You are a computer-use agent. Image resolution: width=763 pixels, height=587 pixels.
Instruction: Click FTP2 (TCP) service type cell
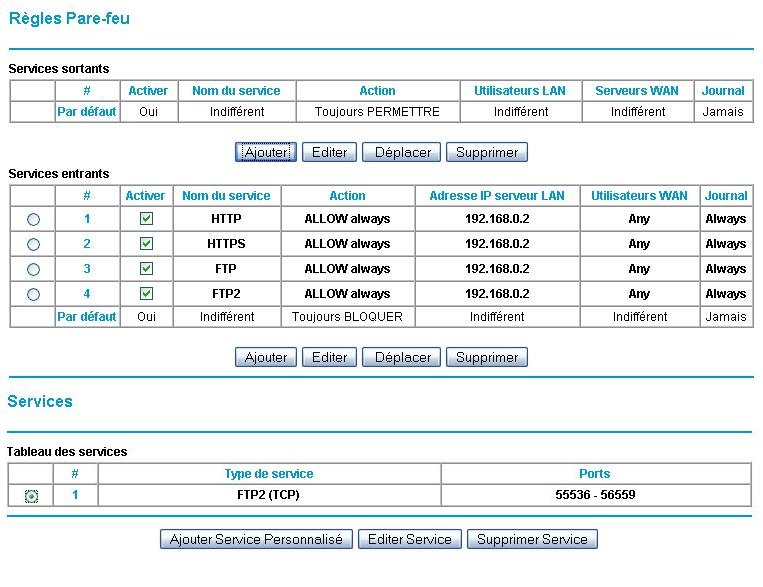pyautogui.click(x=269, y=495)
